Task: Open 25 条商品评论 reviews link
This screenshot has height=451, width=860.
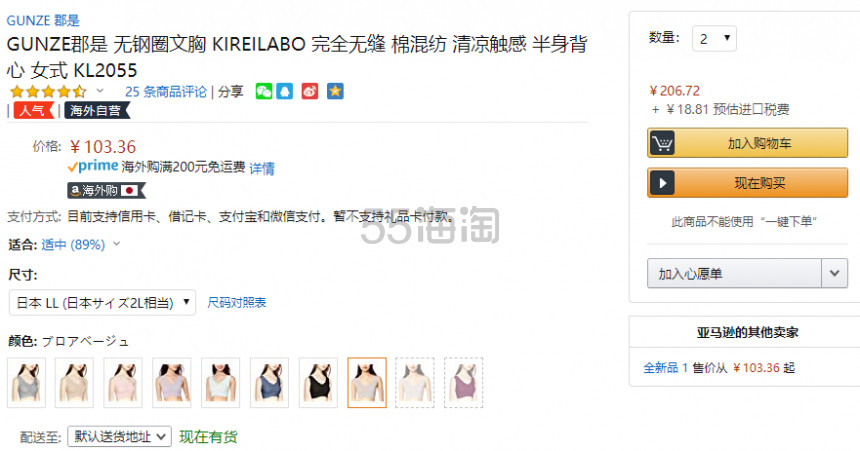Action: pyautogui.click(x=166, y=92)
